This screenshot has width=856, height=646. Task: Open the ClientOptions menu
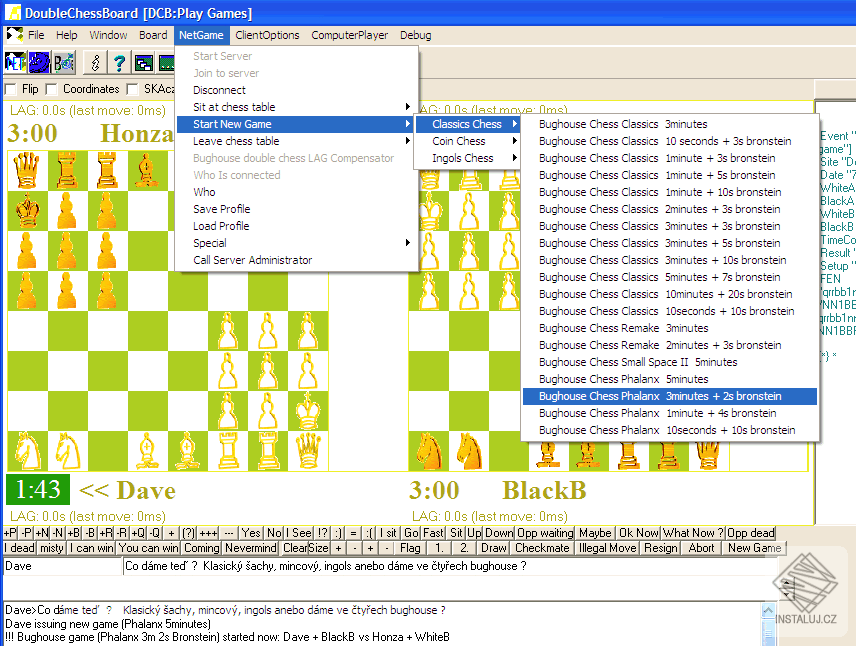267,35
